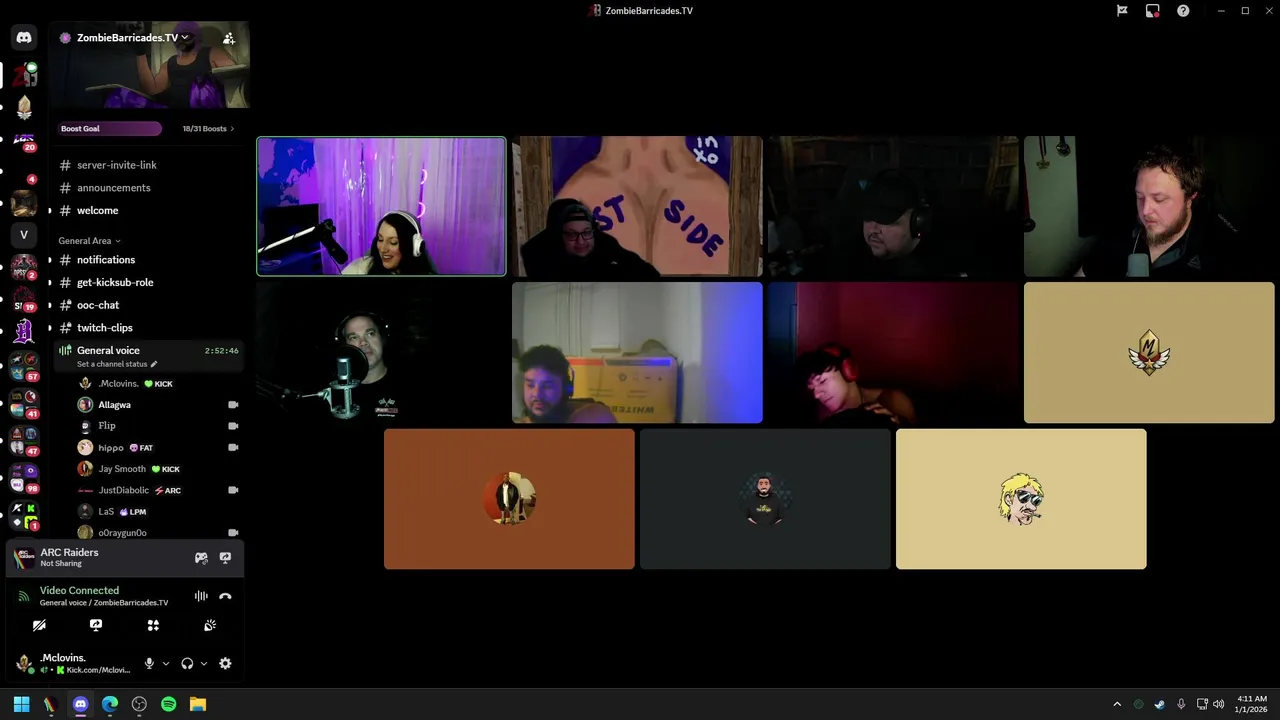This screenshot has height=720, width=1280.
Task: Open the server folder with 47 badge
Action: 24,440
